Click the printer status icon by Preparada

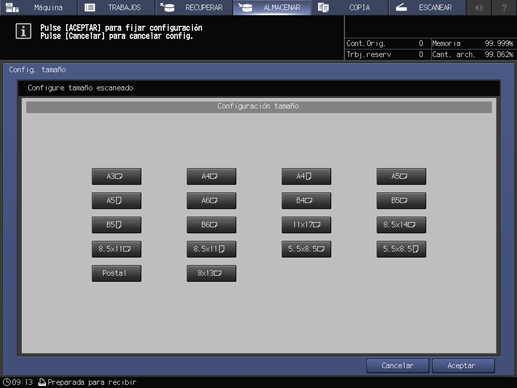point(42,382)
